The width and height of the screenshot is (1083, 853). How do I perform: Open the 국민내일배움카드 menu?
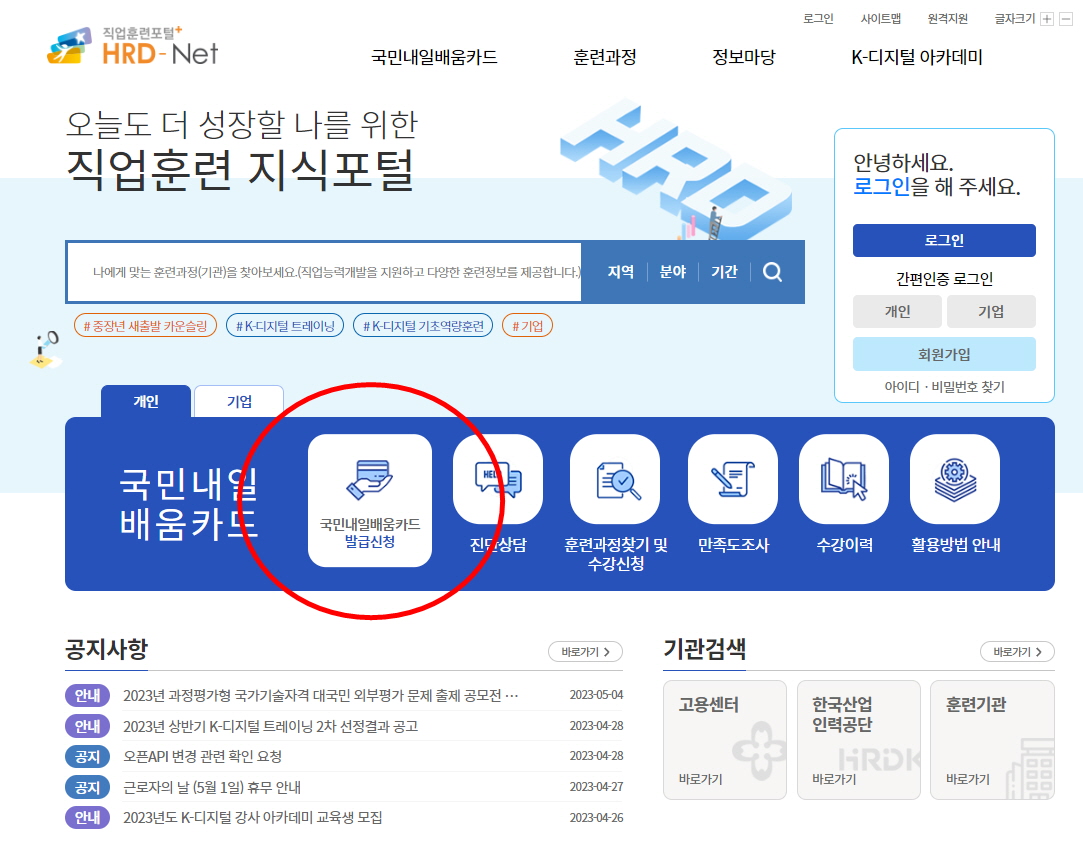434,57
